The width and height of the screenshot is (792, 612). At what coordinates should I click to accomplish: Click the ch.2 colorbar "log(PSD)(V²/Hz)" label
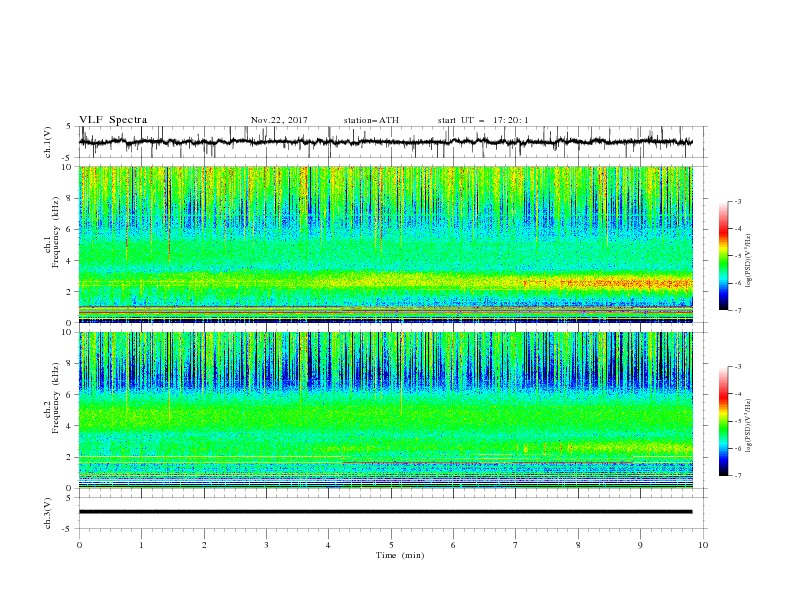pyautogui.click(x=748, y=425)
